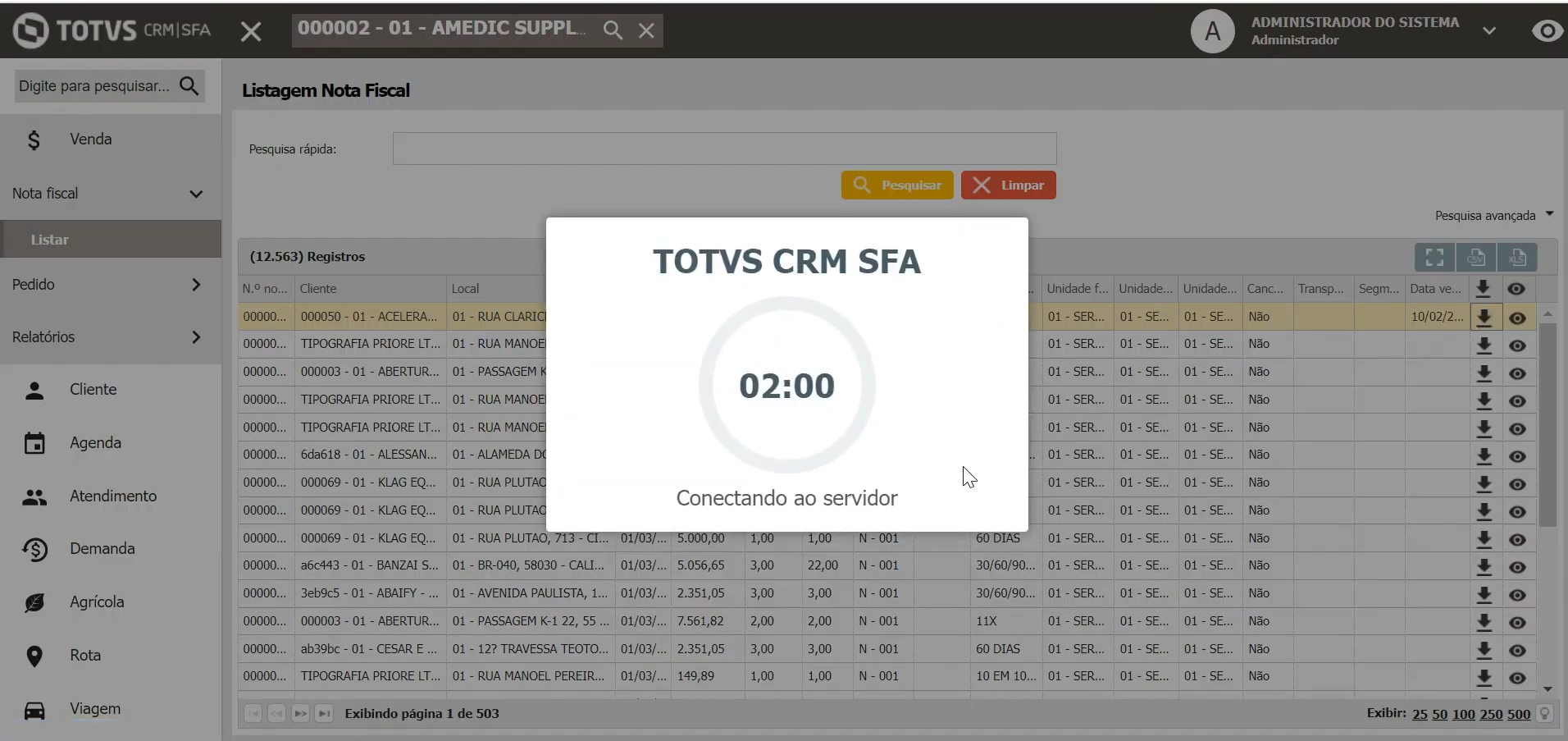Screen dimensions: 1568x741
Task: Go to the previous page of results
Action: [276, 714]
